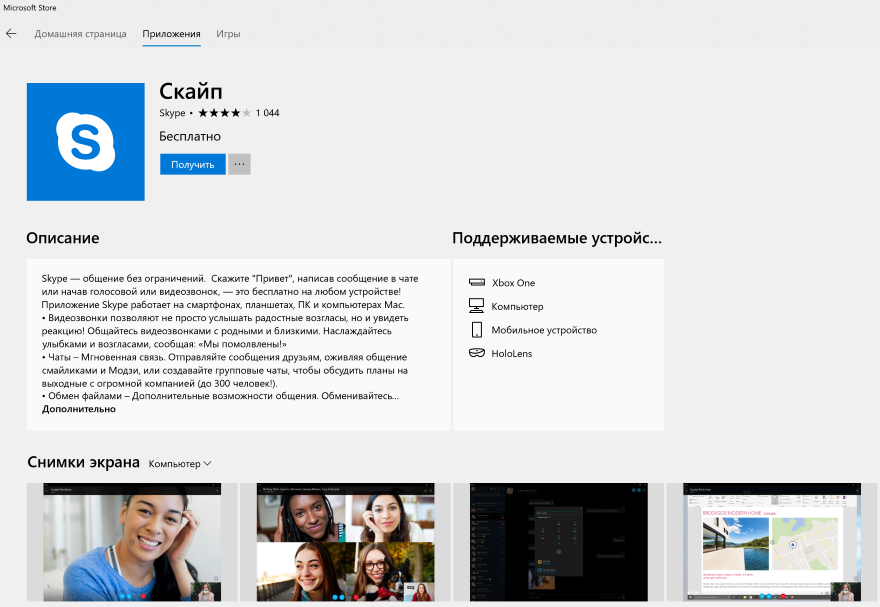This screenshot has width=880, height=607.
Task: Select the Xbox One device text
Action: pos(514,283)
